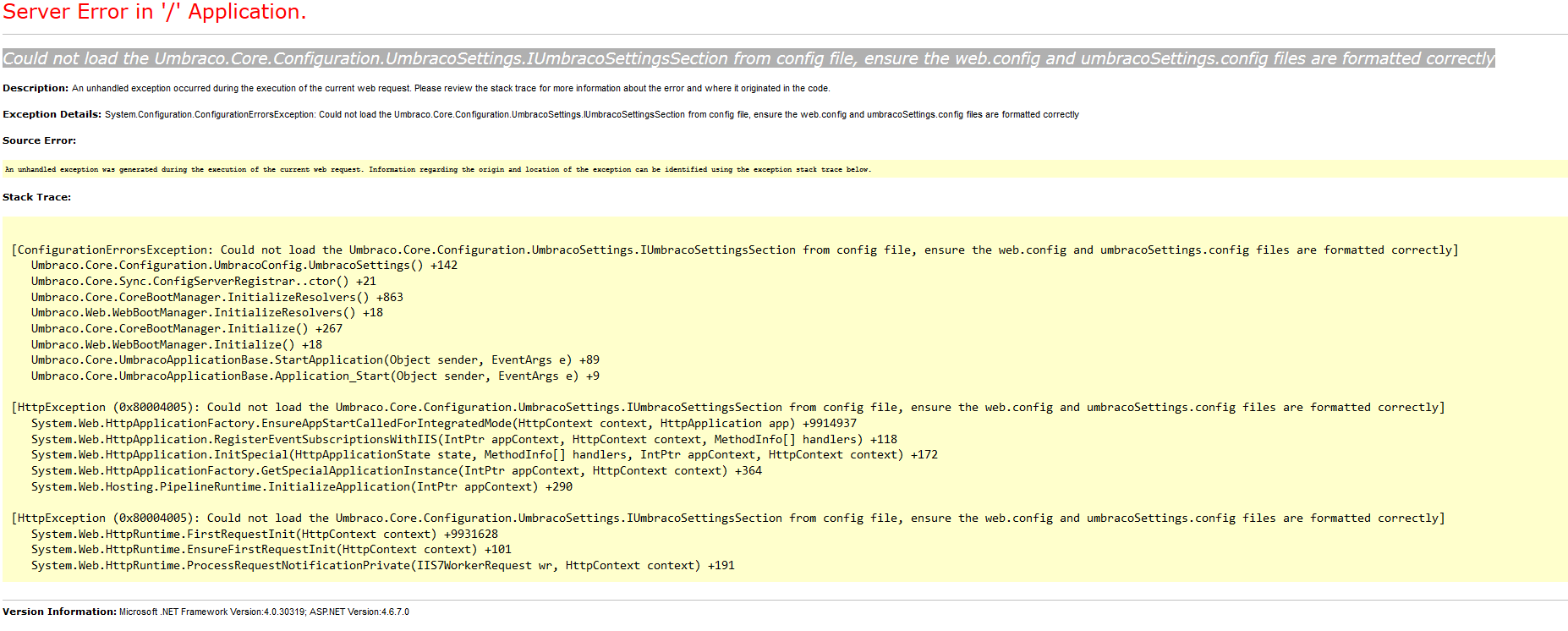The height and width of the screenshot is (631, 1568).
Task: Click the 'Exception Details:' label
Action: point(52,114)
